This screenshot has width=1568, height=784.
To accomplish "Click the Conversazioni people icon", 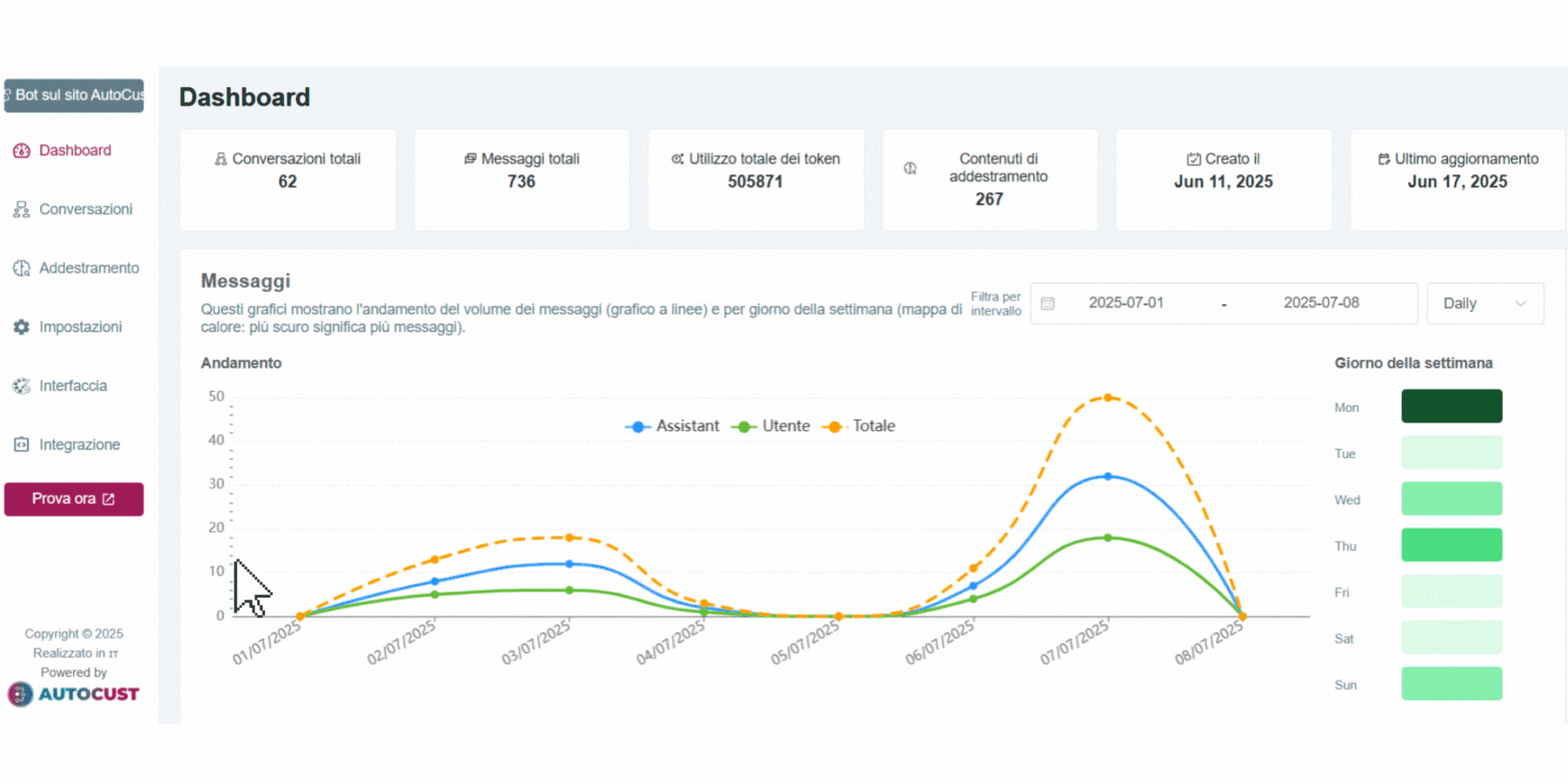I will click(x=22, y=209).
